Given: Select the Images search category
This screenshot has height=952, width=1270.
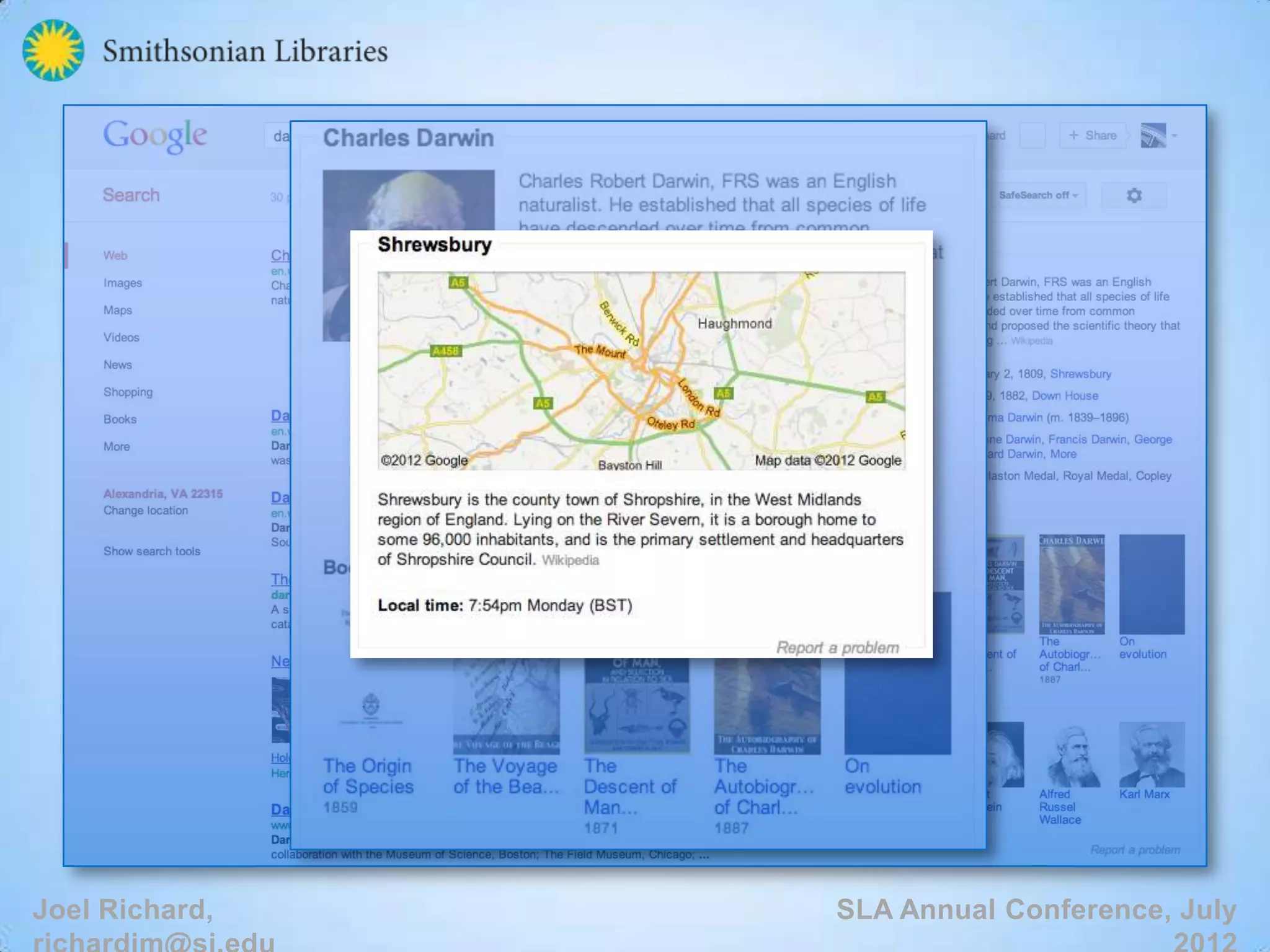Looking at the screenshot, I should point(123,283).
